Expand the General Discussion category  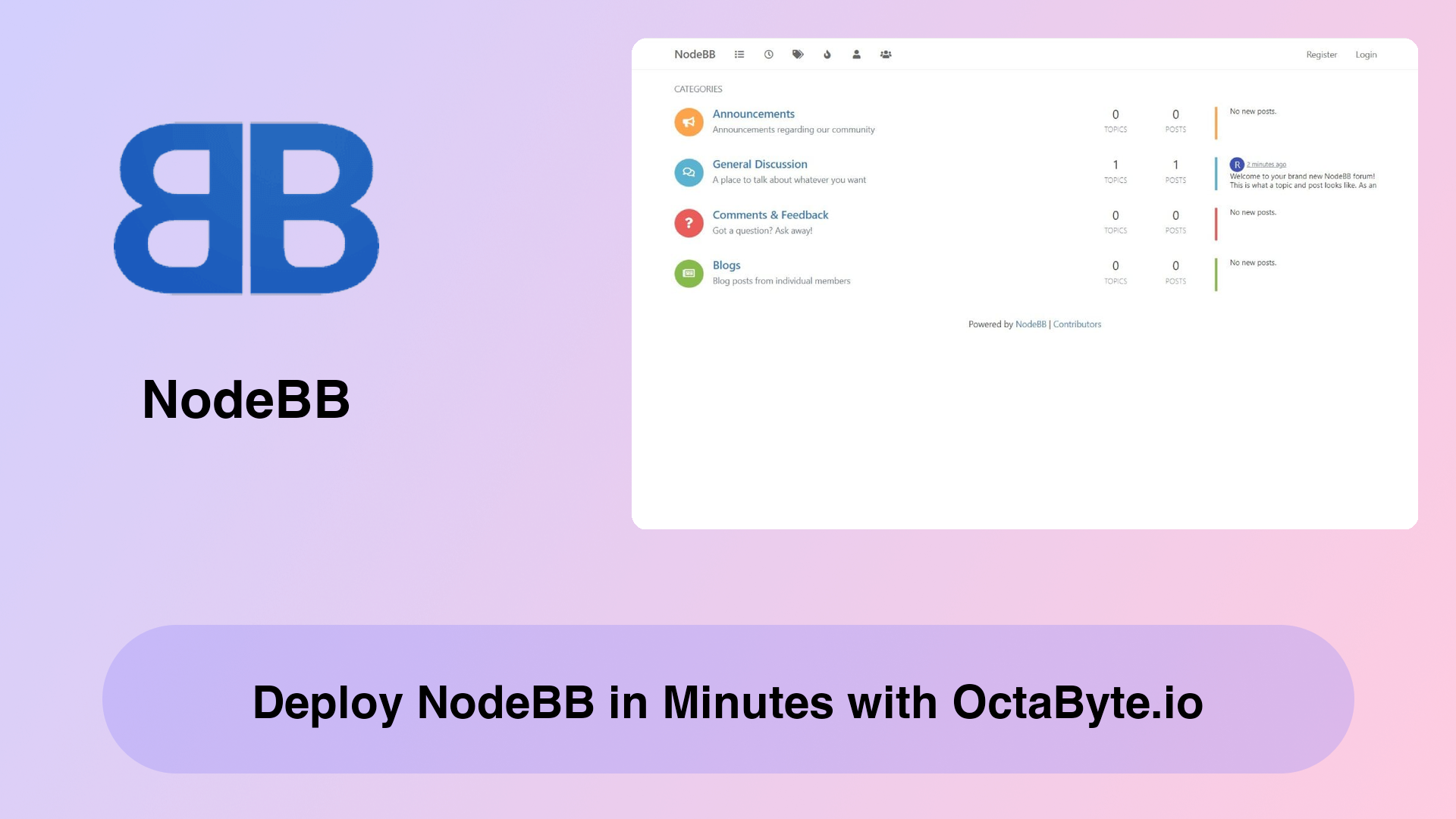click(759, 164)
